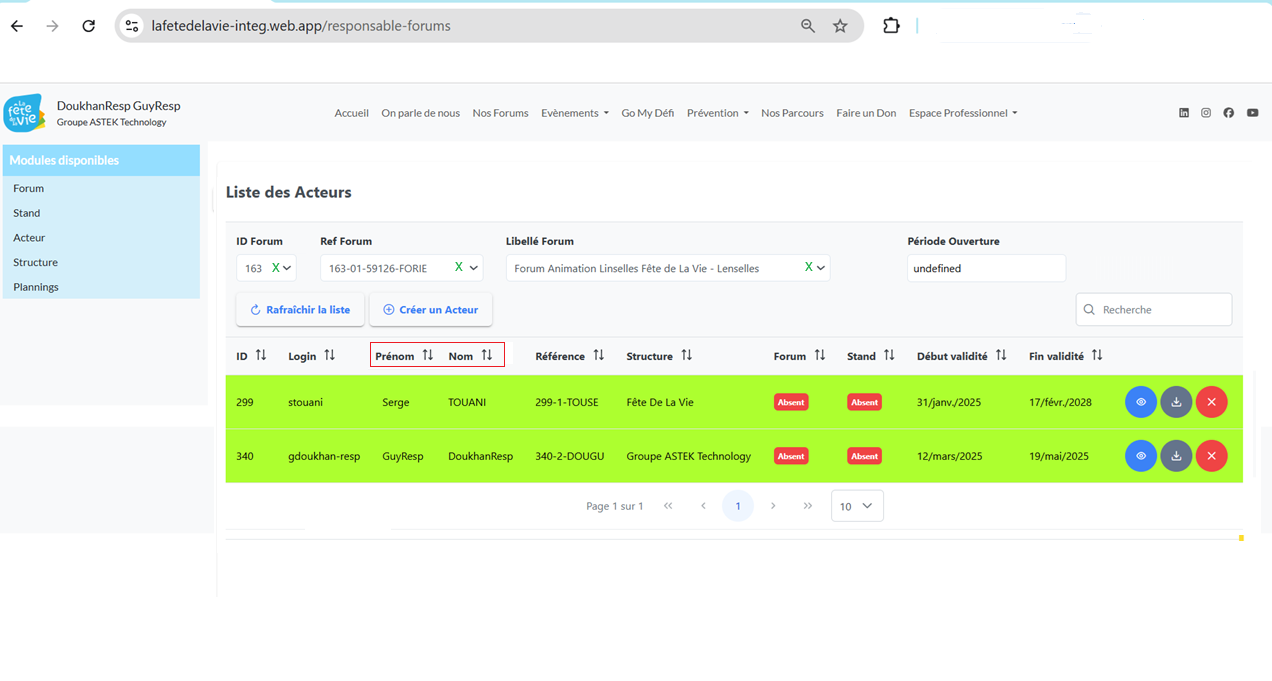Image resolution: width=1272 pixels, height=681 pixels.
Task: Download the stouani actor row
Action: (1176, 402)
